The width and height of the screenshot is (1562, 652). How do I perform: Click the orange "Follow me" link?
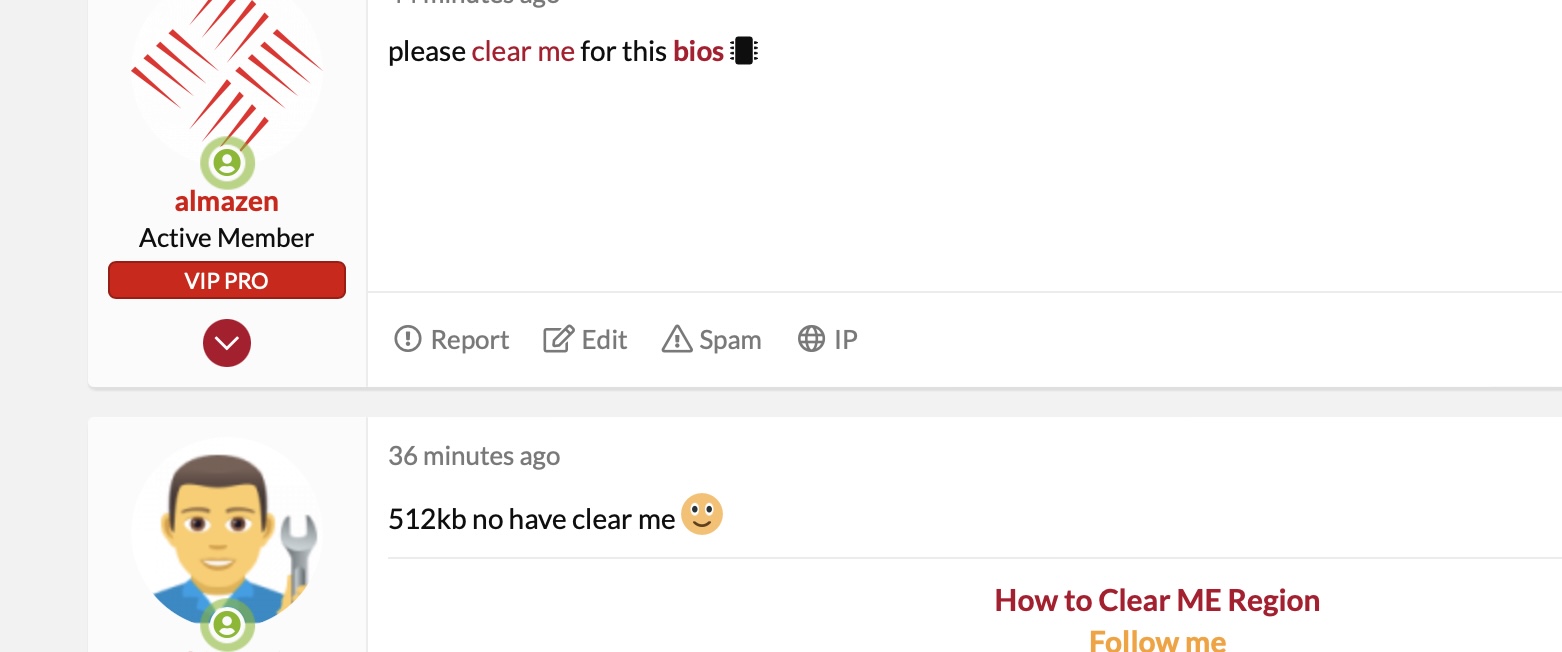click(x=1157, y=640)
